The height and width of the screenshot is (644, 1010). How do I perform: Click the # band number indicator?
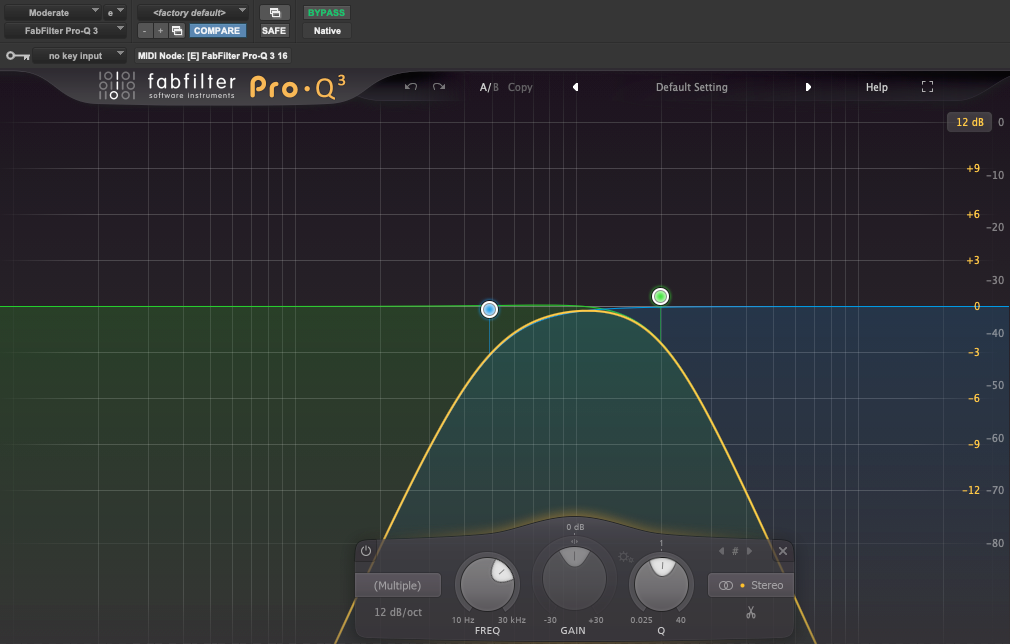click(x=735, y=551)
